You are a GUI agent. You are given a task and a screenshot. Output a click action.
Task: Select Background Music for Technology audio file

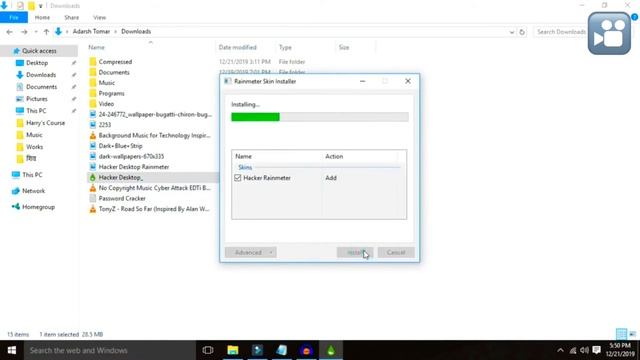154,136
